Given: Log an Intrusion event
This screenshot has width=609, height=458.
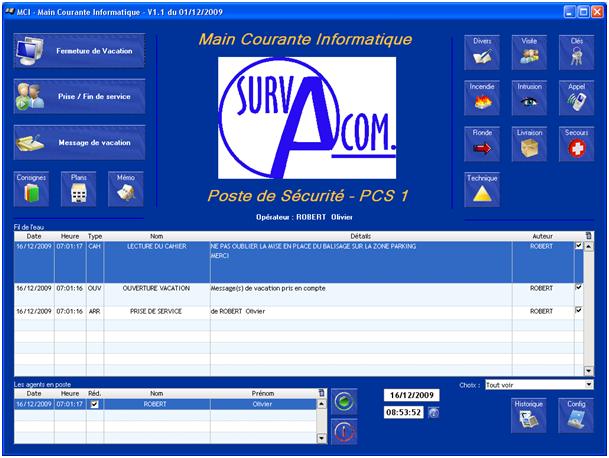Looking at the screenshot, I should [529, 98].
